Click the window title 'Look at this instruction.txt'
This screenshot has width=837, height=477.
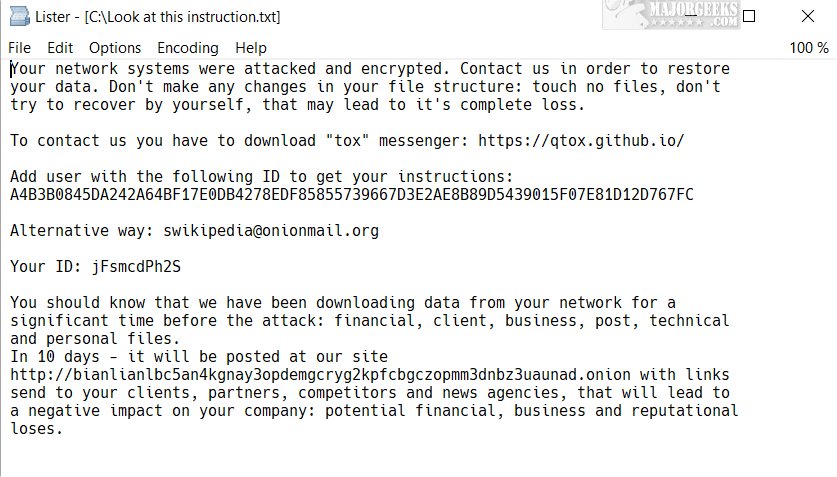pyautogui.click(x=182, y=17)
